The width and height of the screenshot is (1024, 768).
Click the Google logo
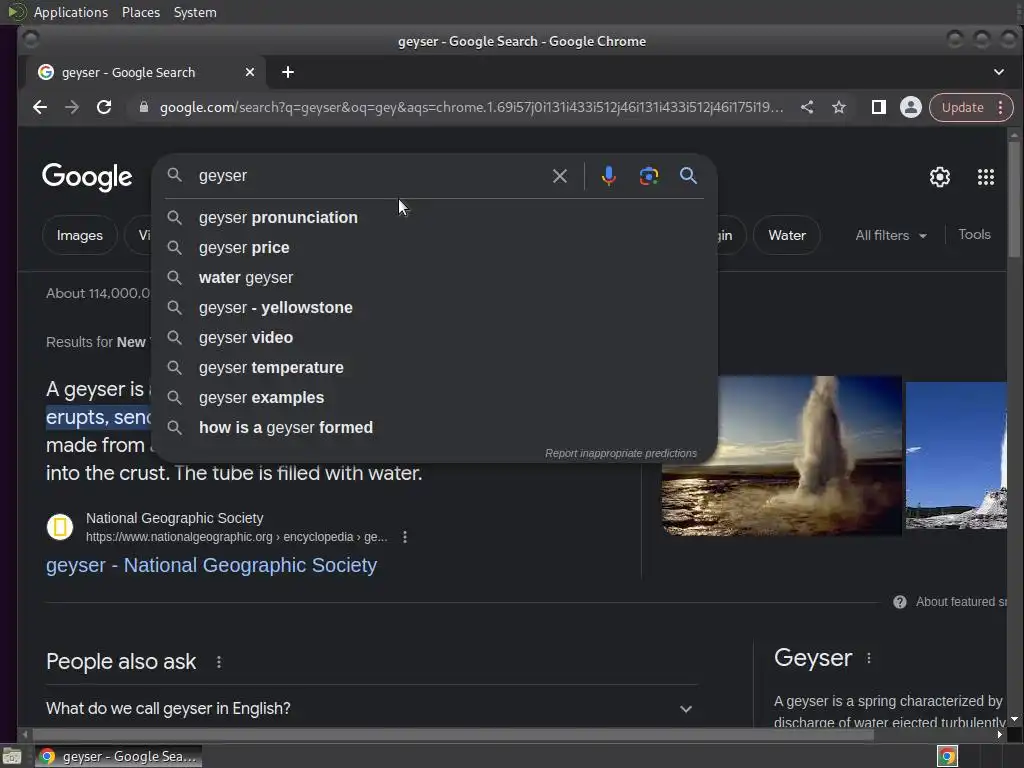click(87, 177)
